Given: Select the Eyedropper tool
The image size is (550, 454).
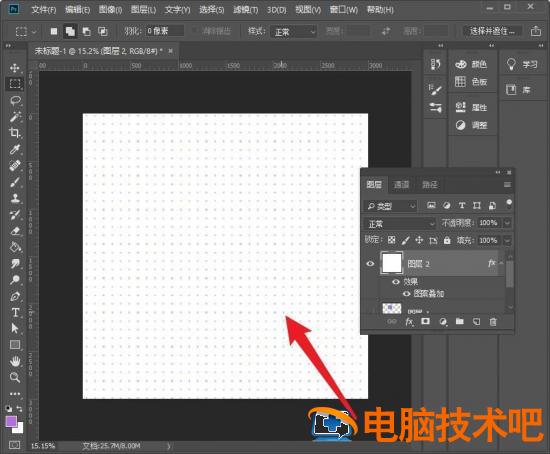Looking at the screenshot, I should coord(15,149).
